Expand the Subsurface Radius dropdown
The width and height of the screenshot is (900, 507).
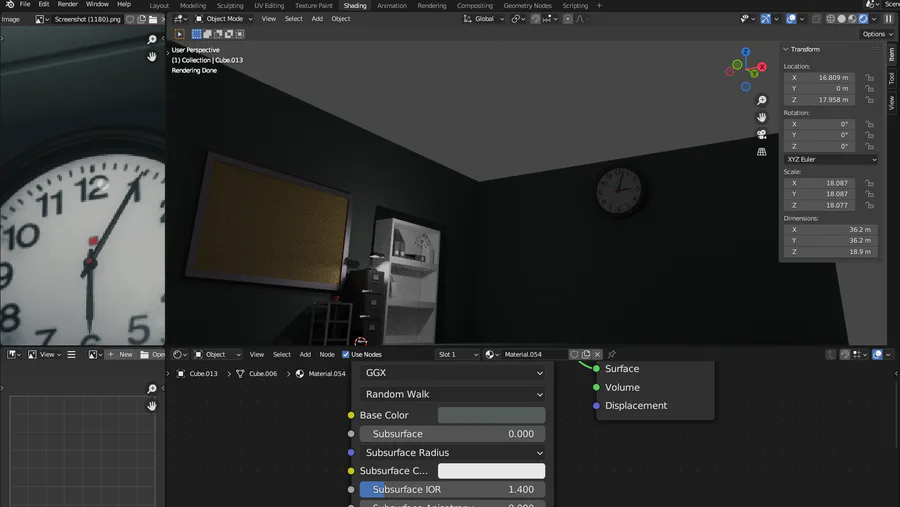point(452,452)
